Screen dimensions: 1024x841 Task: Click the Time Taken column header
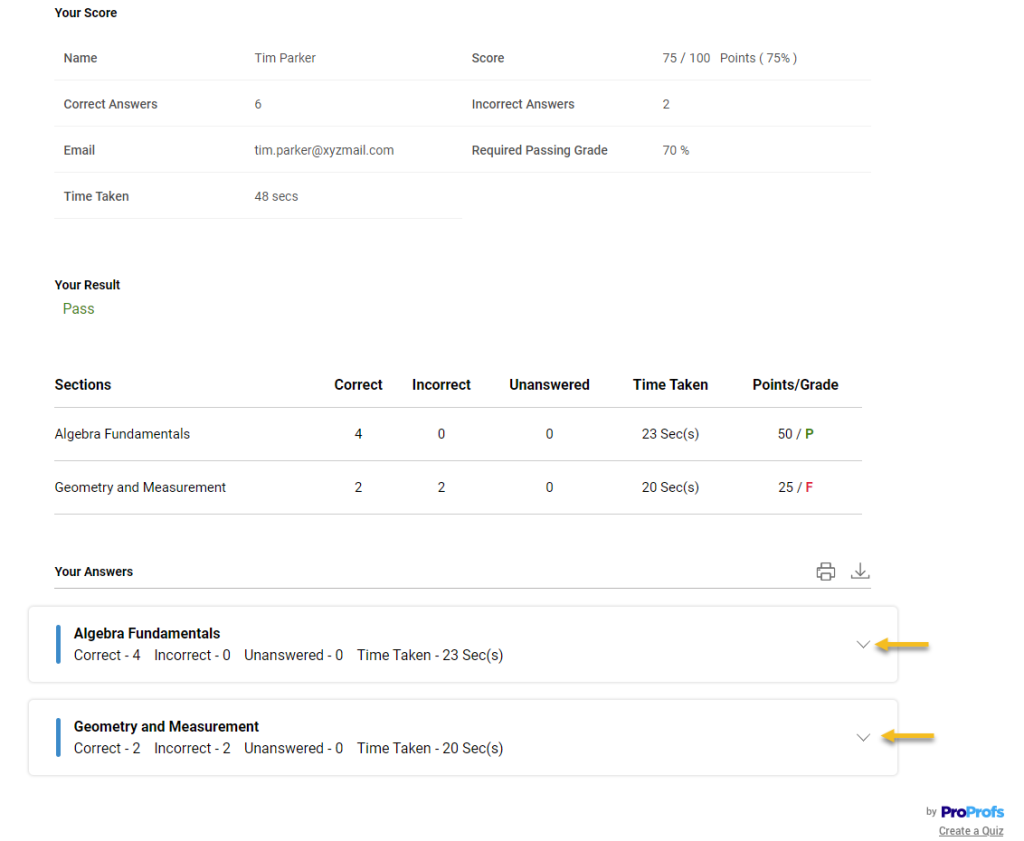tap(670, 385)
